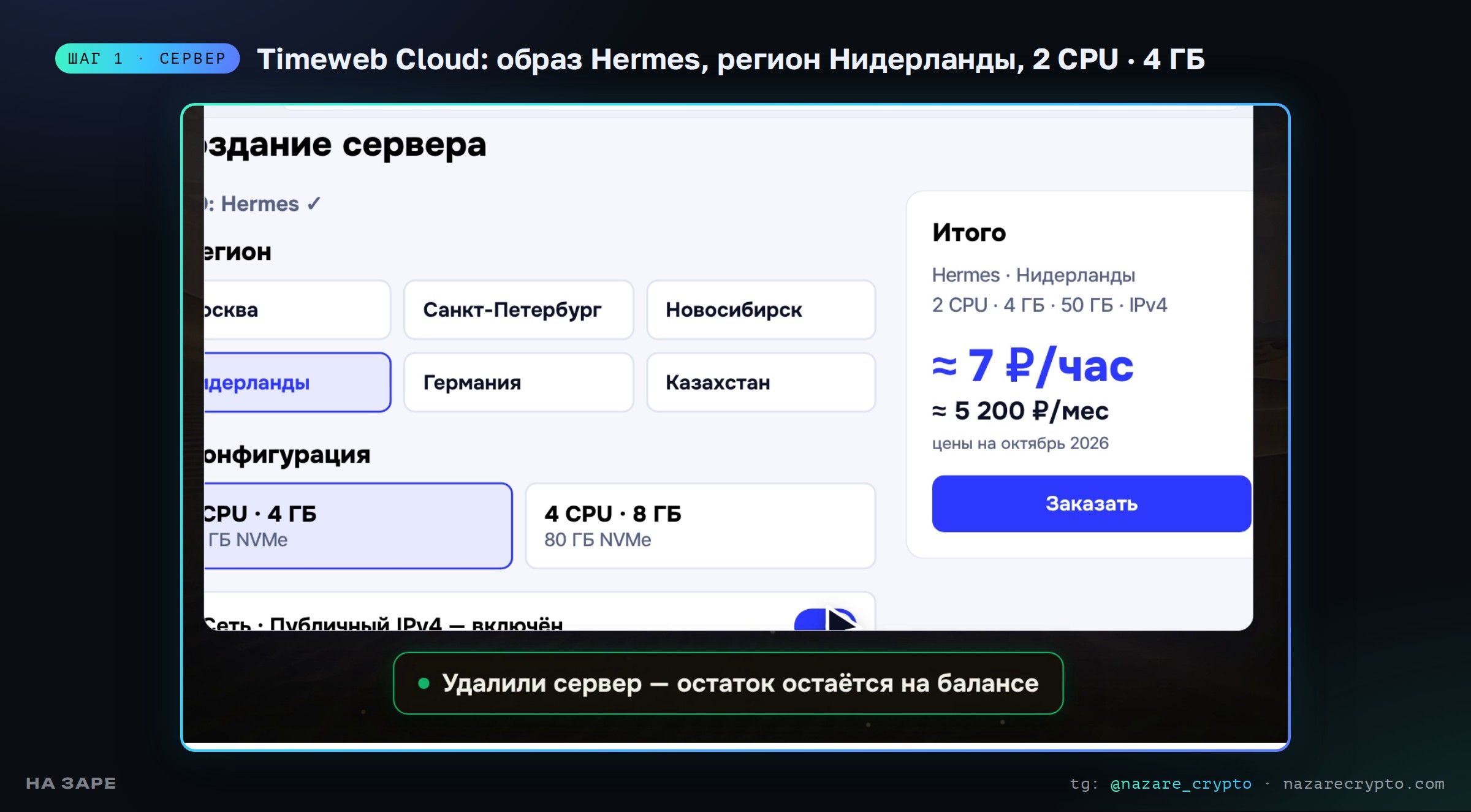
Task: Click the цены на октябрь 2026 note
Action: pyautogui.click(x=1020, y=443)
